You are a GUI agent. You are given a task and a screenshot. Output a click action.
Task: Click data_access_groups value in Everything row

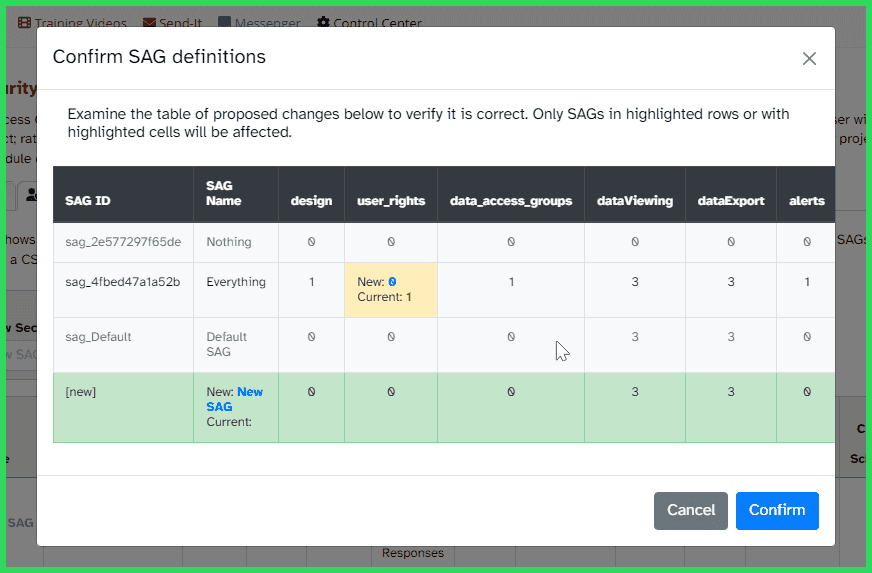[x=511, y=281]
